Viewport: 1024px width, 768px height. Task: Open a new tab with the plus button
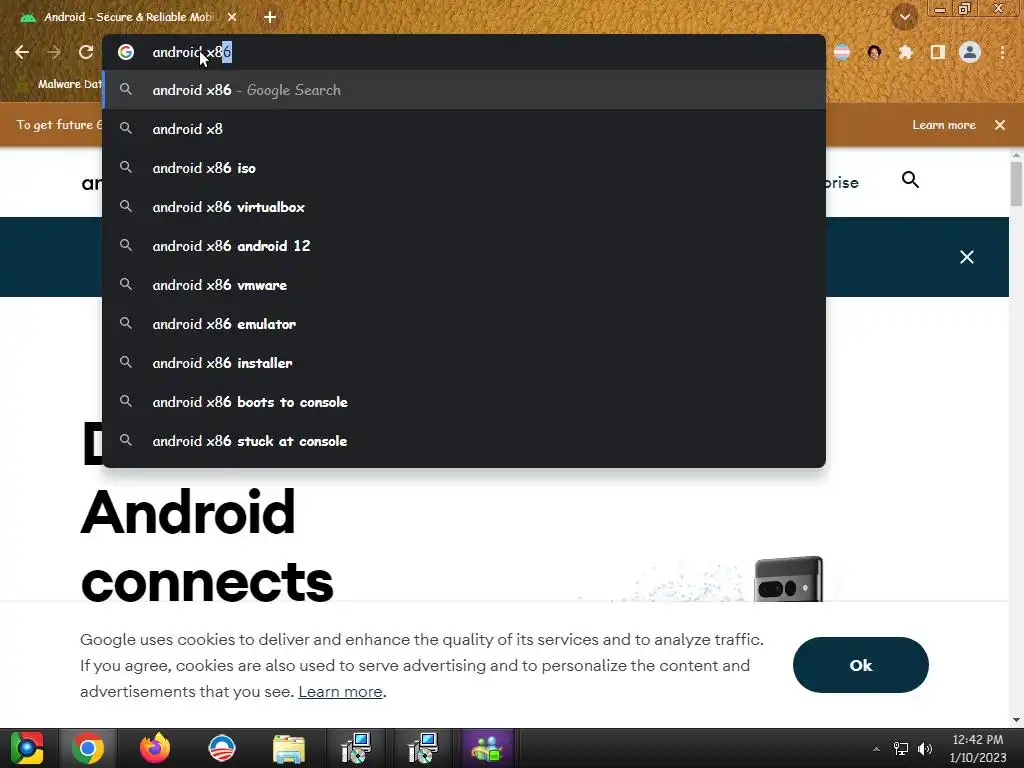(270, 17)
